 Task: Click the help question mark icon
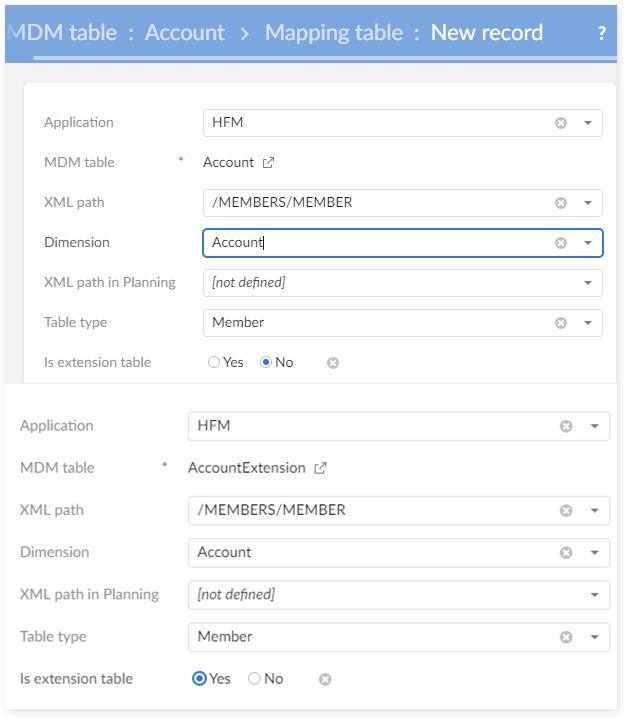coord(601,33)
